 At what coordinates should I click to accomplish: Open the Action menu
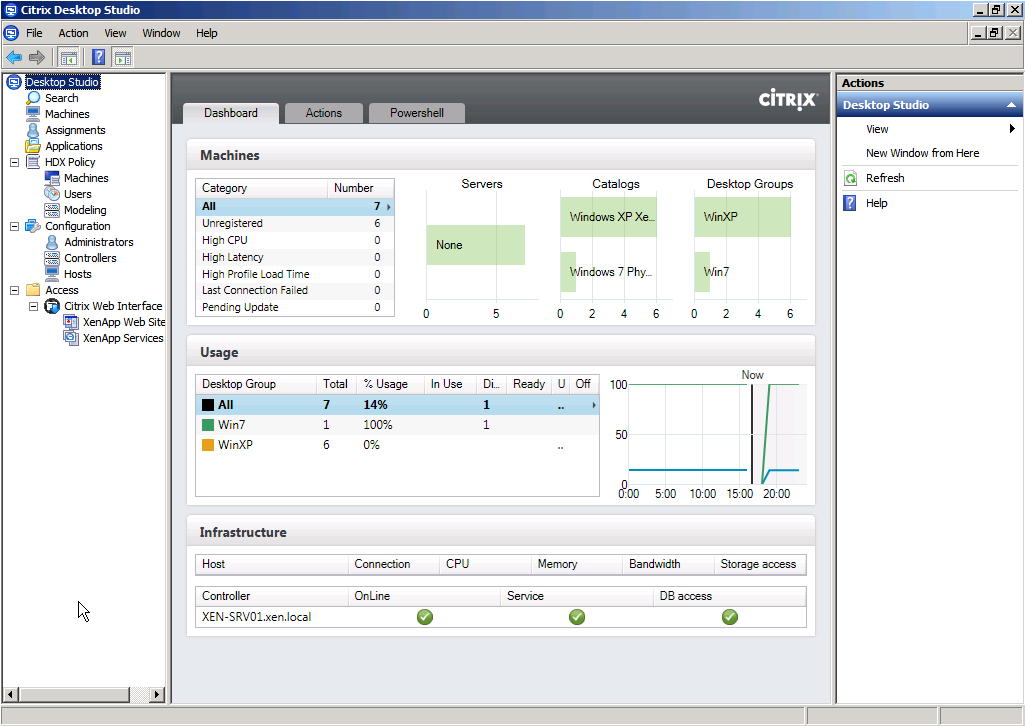73,33
